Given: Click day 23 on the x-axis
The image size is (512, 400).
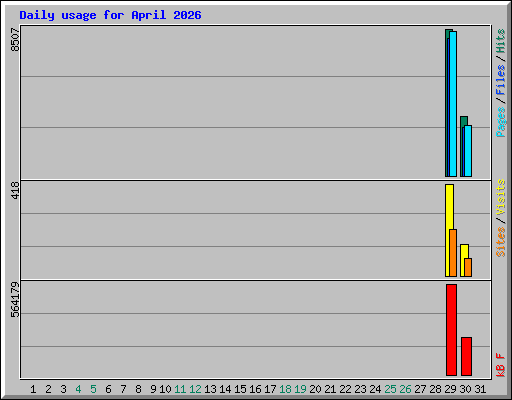Looking at the screenshot, I should pyautogui.click(x=360, y=389).
